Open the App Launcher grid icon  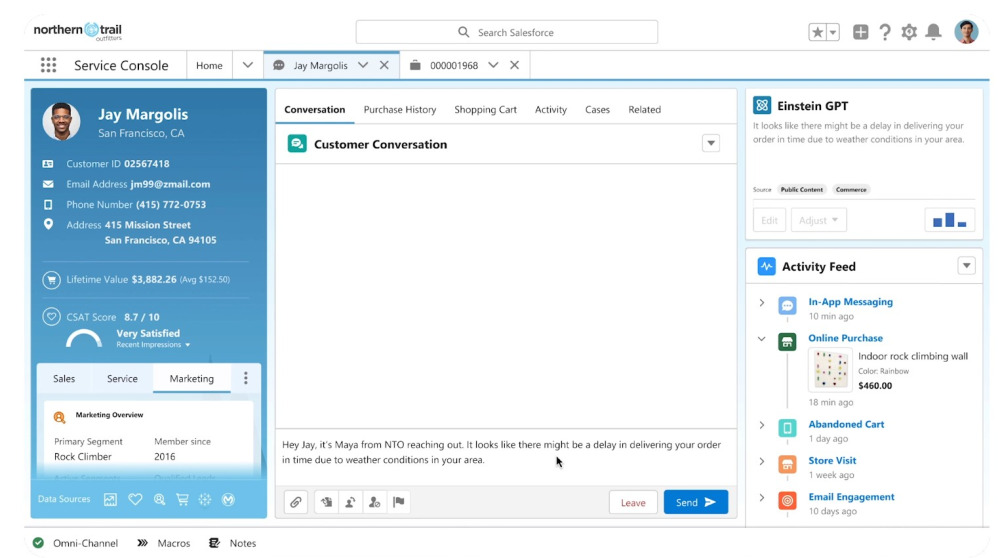coord(48,65)
